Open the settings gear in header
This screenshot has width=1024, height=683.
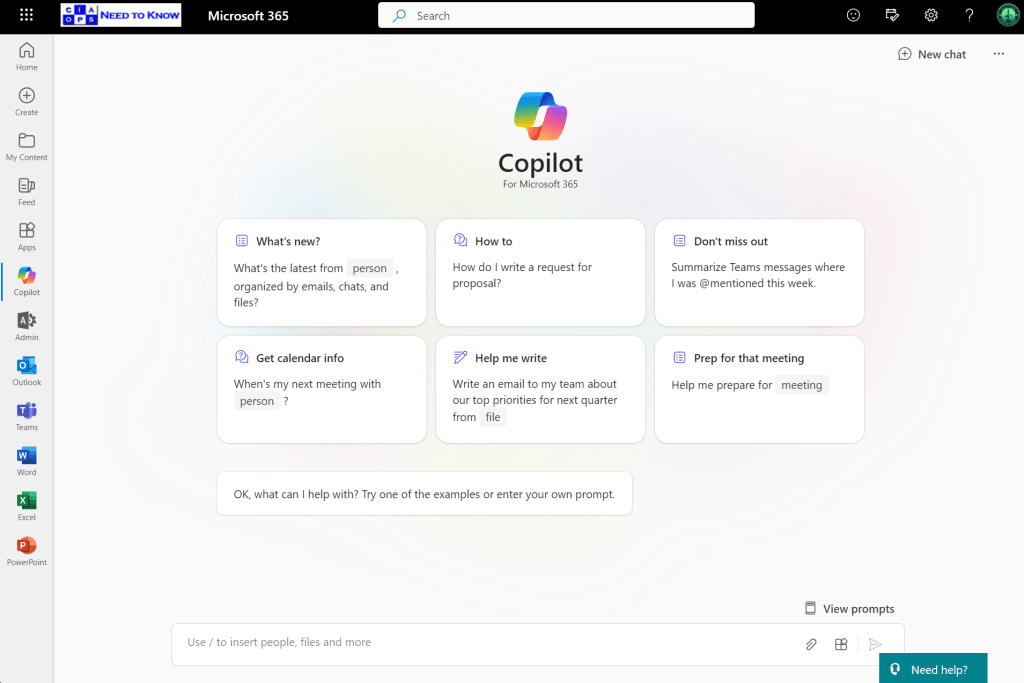[931, 15]
